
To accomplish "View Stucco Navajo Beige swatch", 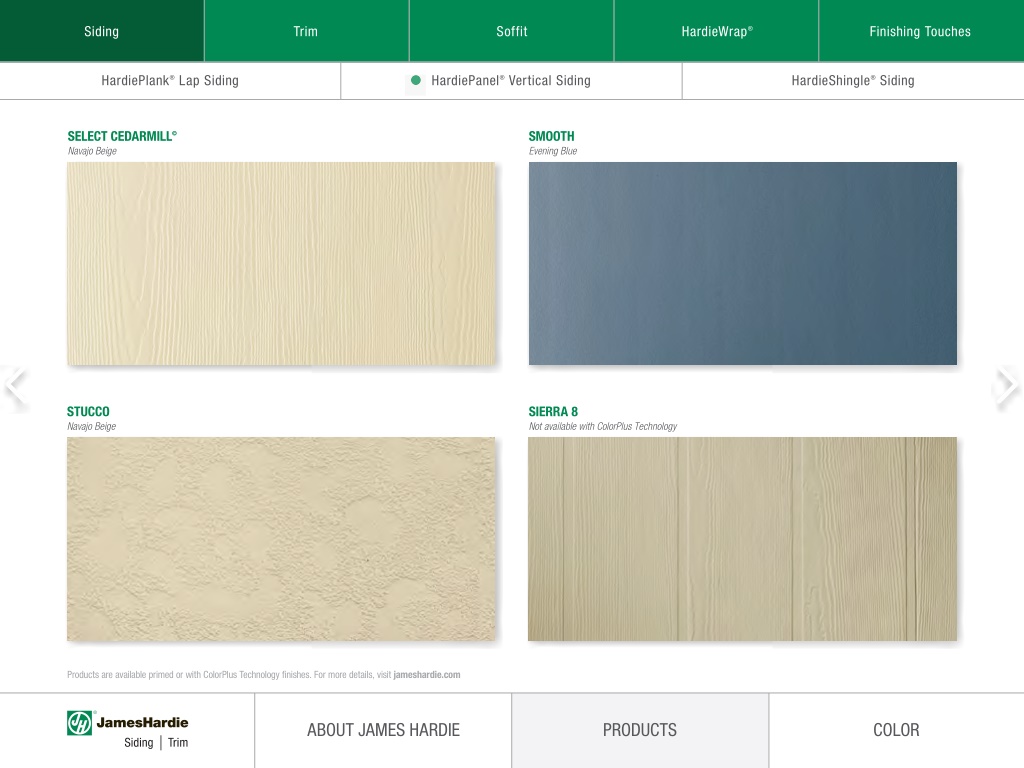I will coord(281,539).
